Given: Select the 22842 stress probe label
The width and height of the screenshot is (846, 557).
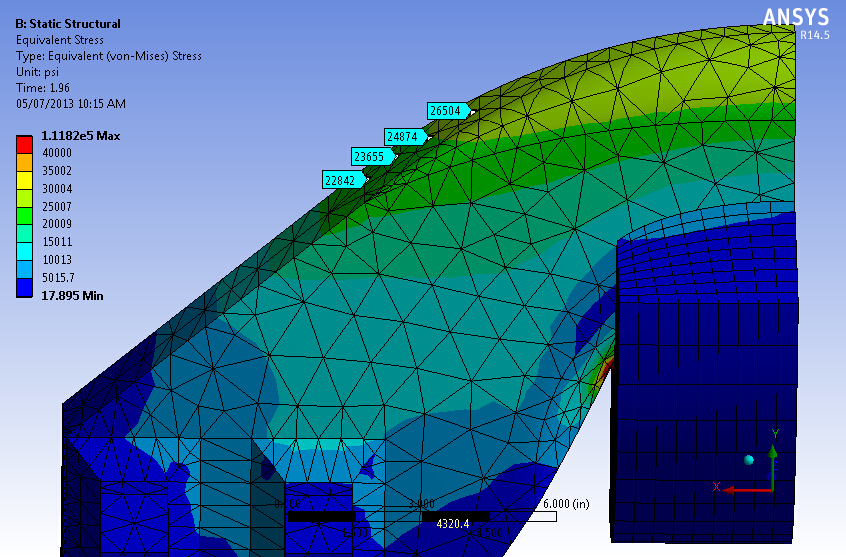Looking at the screenshot, I should pyautogui.click(x=340, y=180).
